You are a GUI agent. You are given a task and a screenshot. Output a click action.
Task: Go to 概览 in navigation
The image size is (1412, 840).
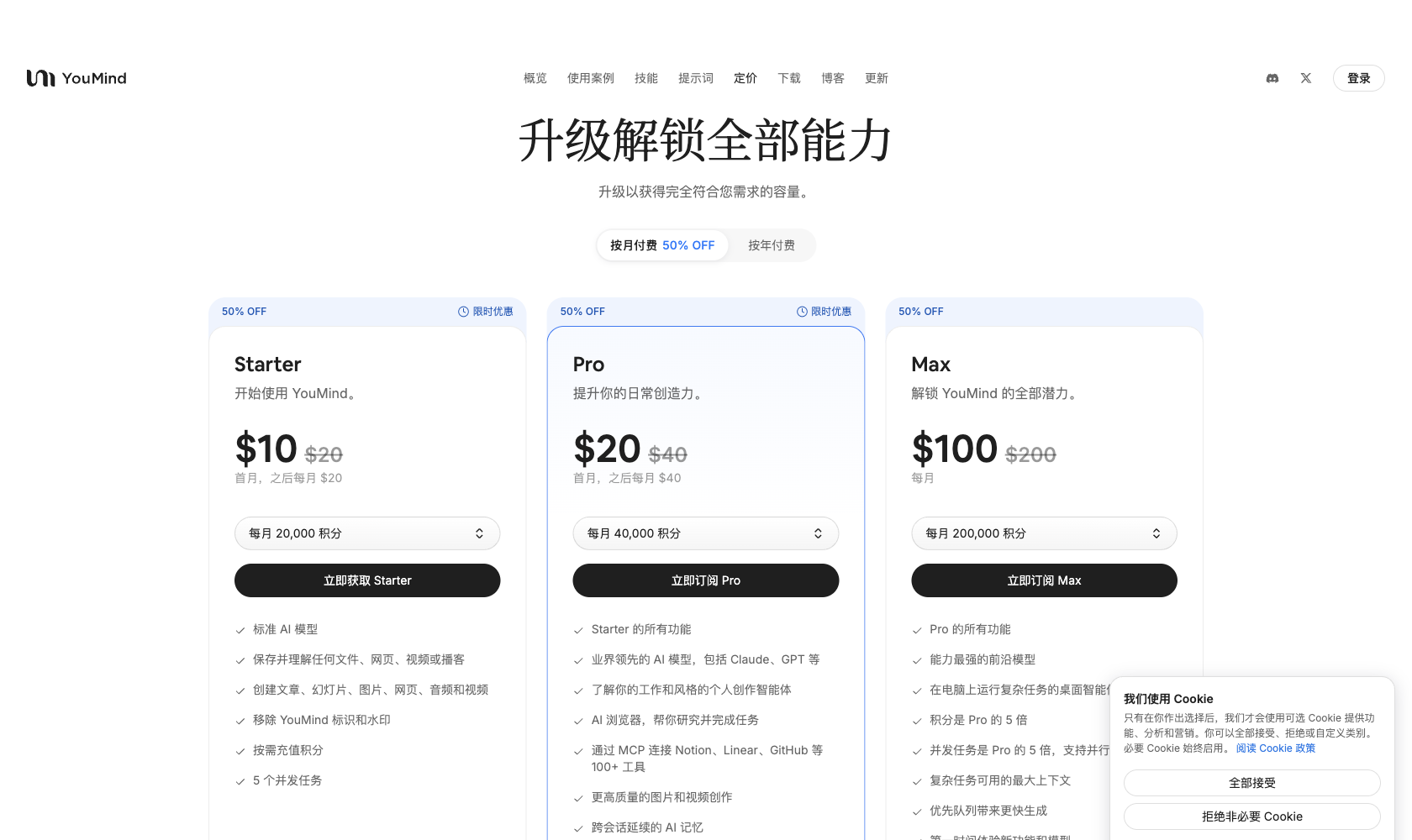[x=535, y=78]
